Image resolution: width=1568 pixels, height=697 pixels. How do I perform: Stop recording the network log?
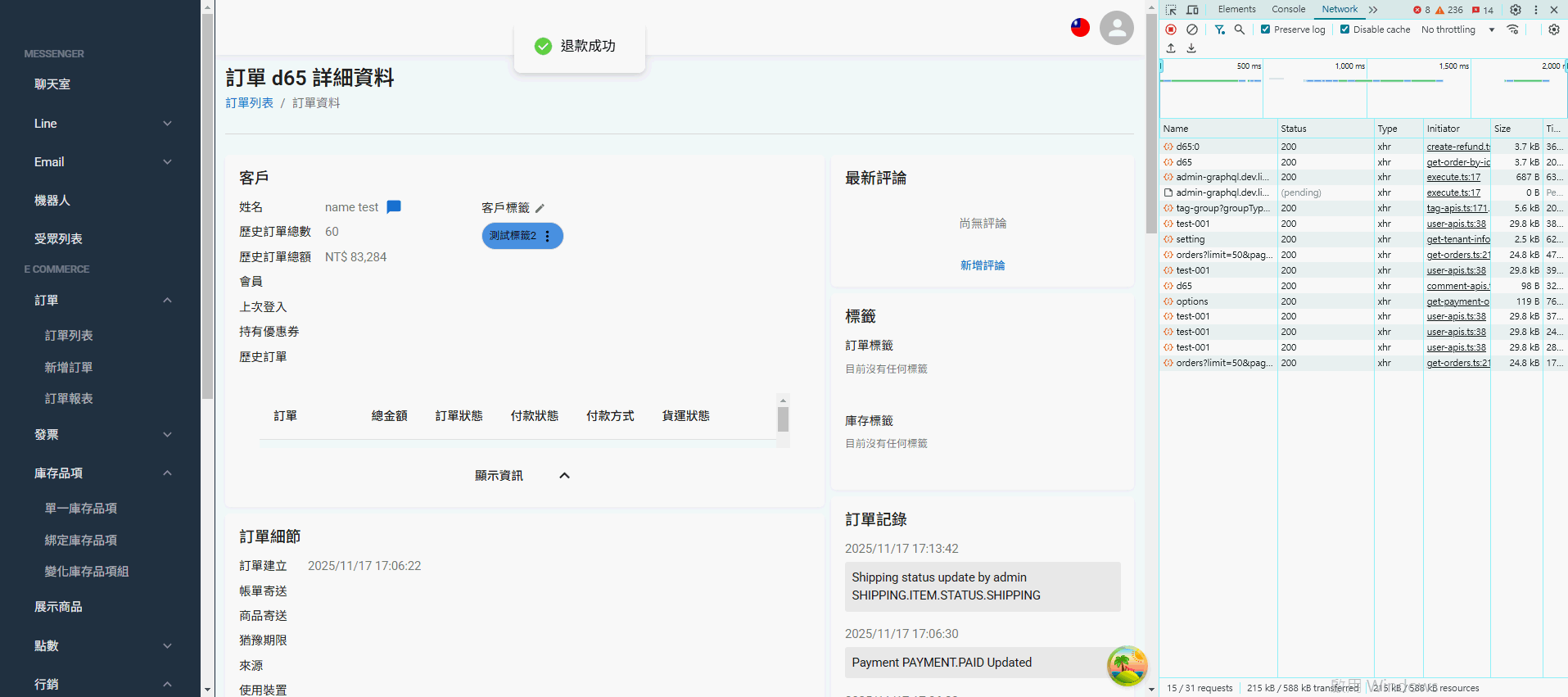[1171, 29]
